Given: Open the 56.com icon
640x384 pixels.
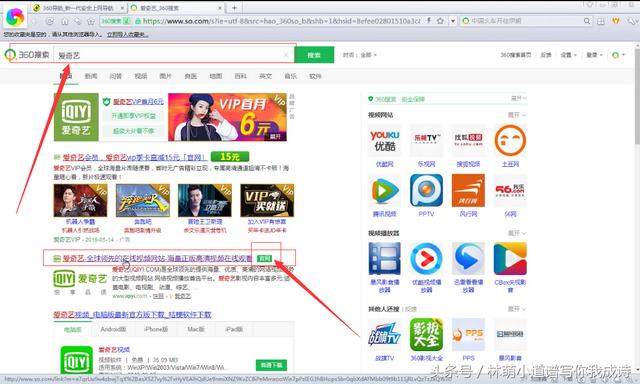Looking at the screenshot, I should pos(510,191).
